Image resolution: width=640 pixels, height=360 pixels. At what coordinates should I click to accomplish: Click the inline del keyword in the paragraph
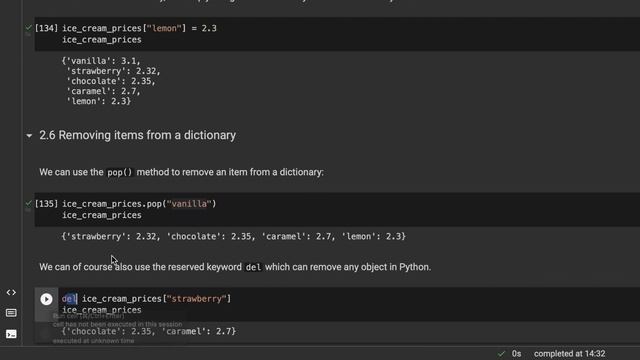(253, 267)
